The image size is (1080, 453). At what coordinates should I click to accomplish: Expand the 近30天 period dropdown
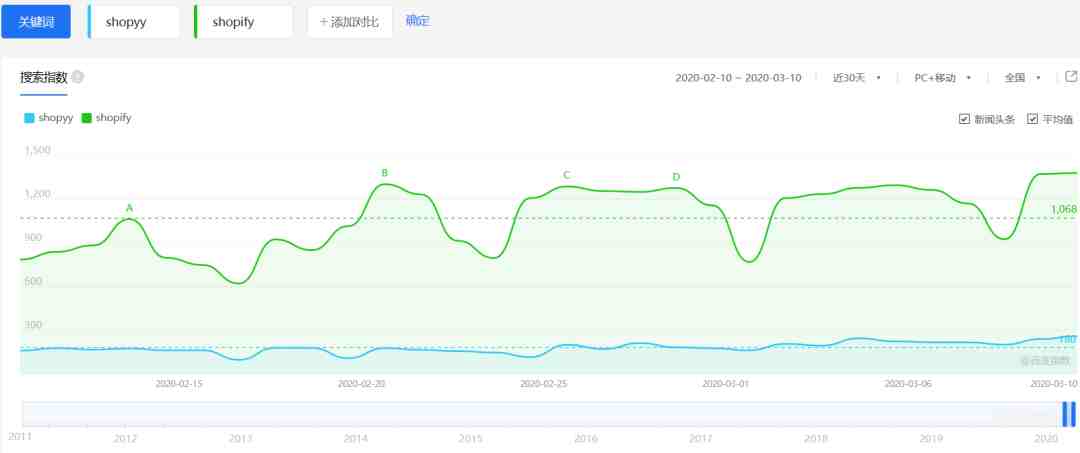pos(857,78)
